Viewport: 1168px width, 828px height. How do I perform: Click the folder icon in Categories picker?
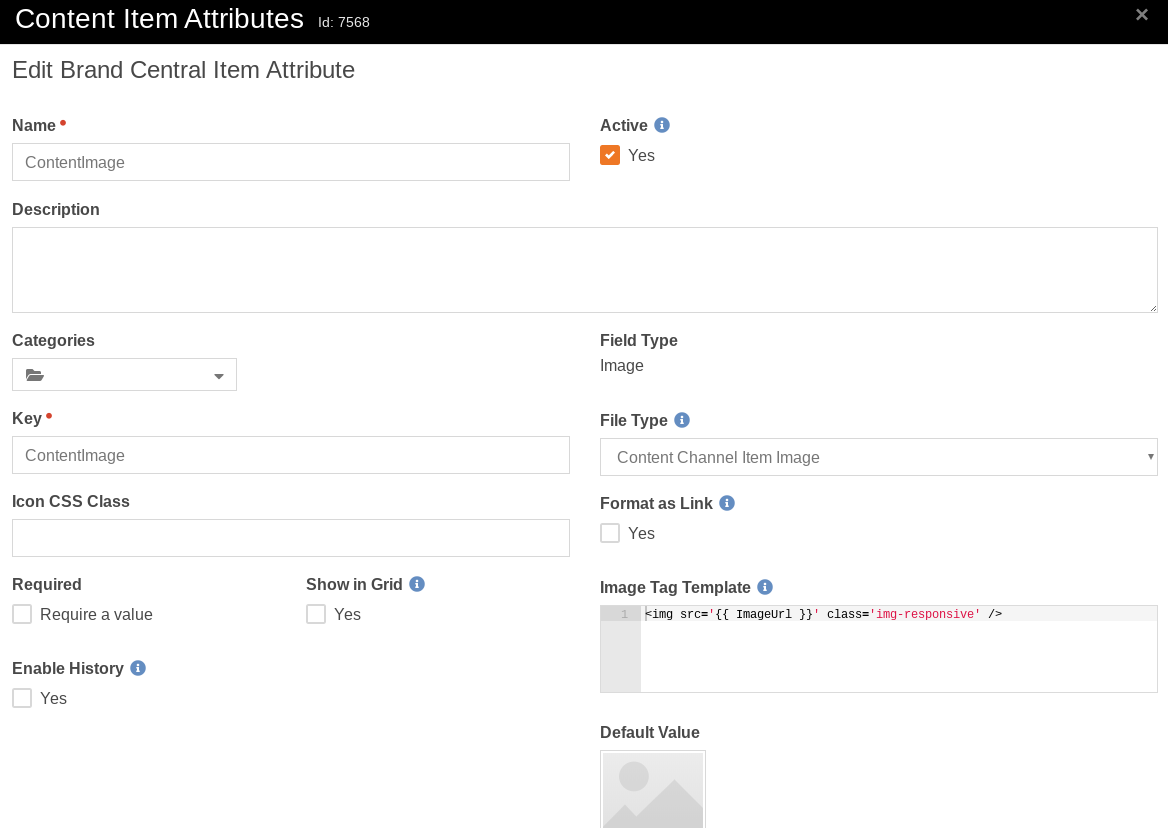coord(34,375)
